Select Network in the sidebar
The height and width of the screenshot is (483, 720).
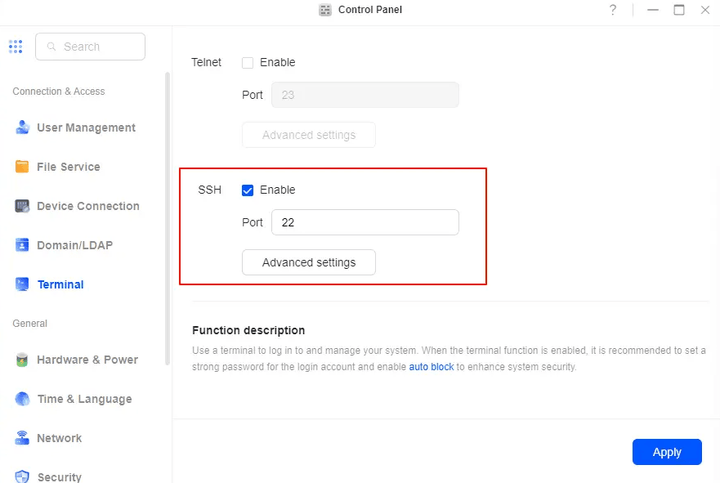(59, 438)
